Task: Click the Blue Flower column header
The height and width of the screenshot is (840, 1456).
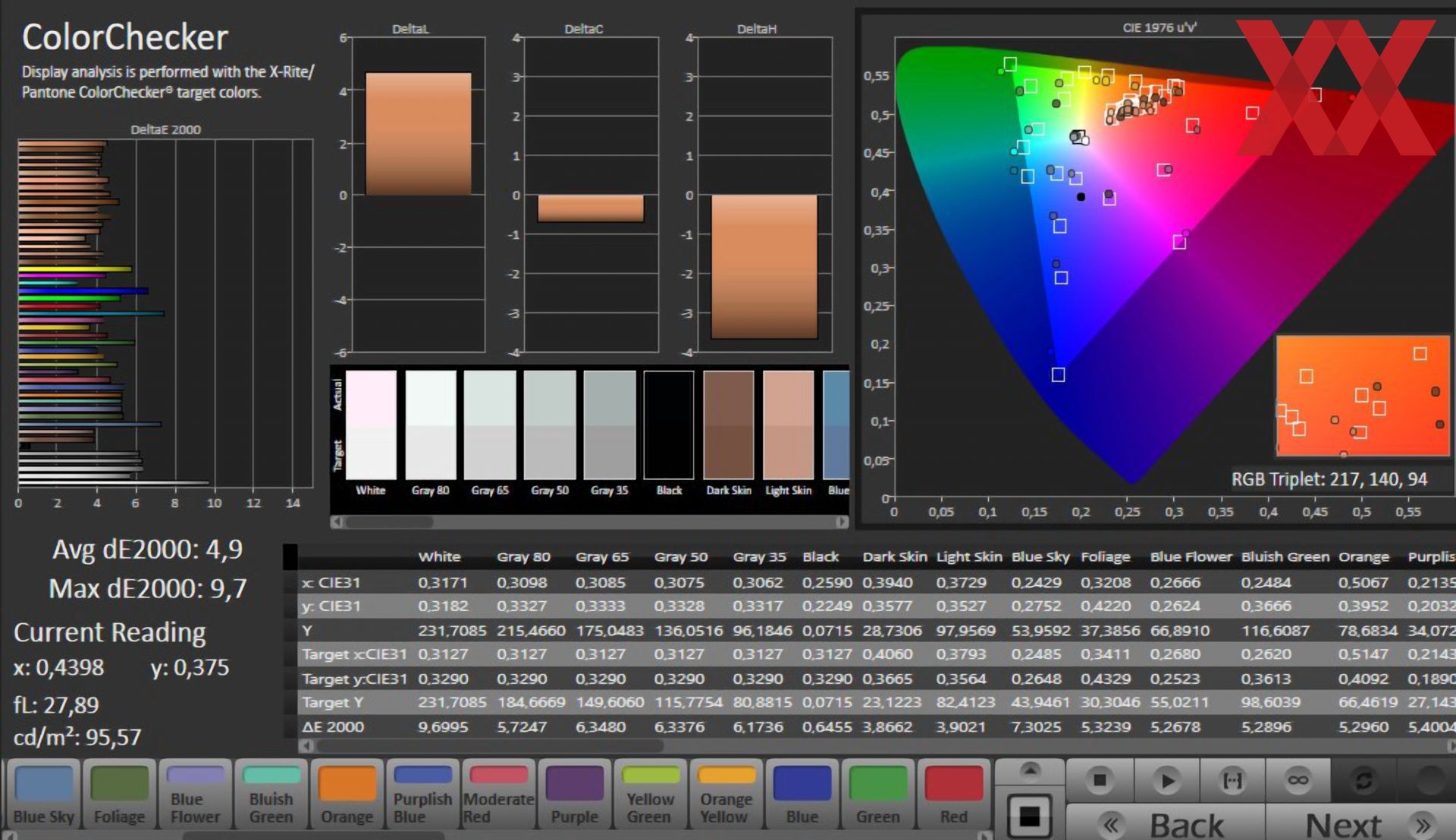Action: click(1191, 556)
